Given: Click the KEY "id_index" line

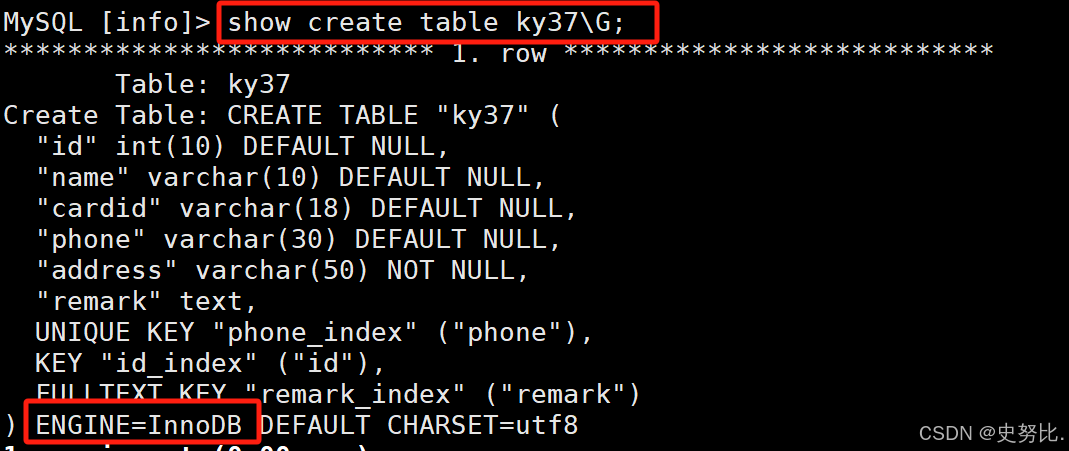Looking at the screenshot, I should (211, 363).
